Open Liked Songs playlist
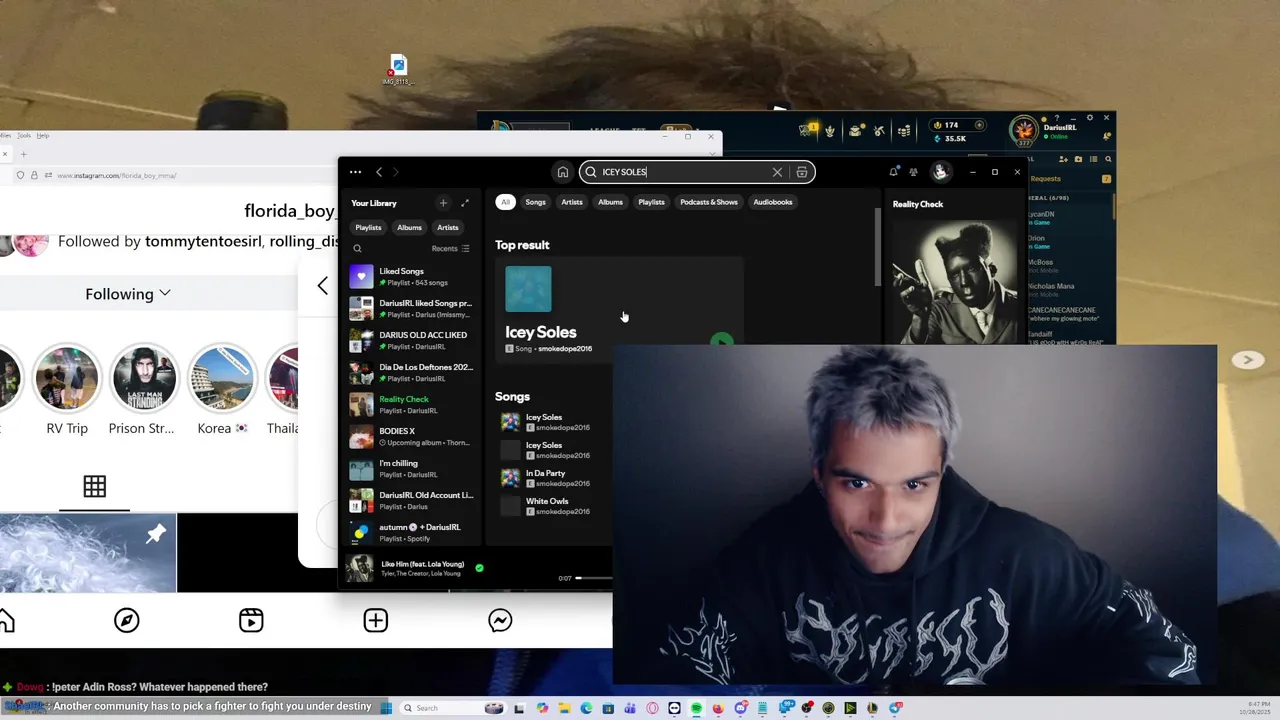The width and height of the screenshot is (1280, 720). [410, 277]
